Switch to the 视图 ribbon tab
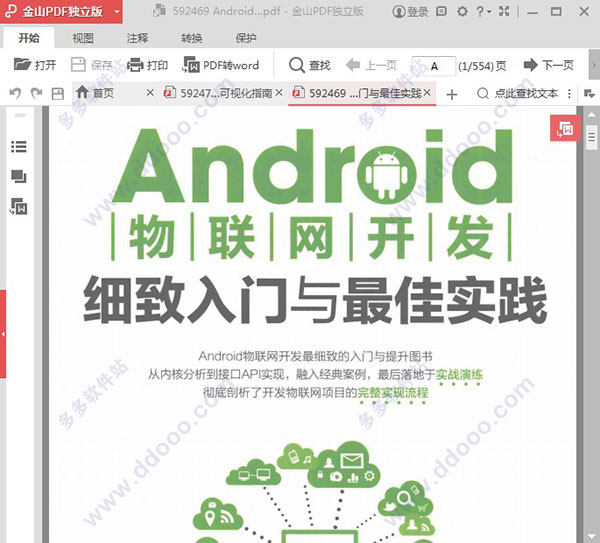Image resolution: width=600 pixels, height=543 pixels. pyautogui.click(x=83, y=38)
